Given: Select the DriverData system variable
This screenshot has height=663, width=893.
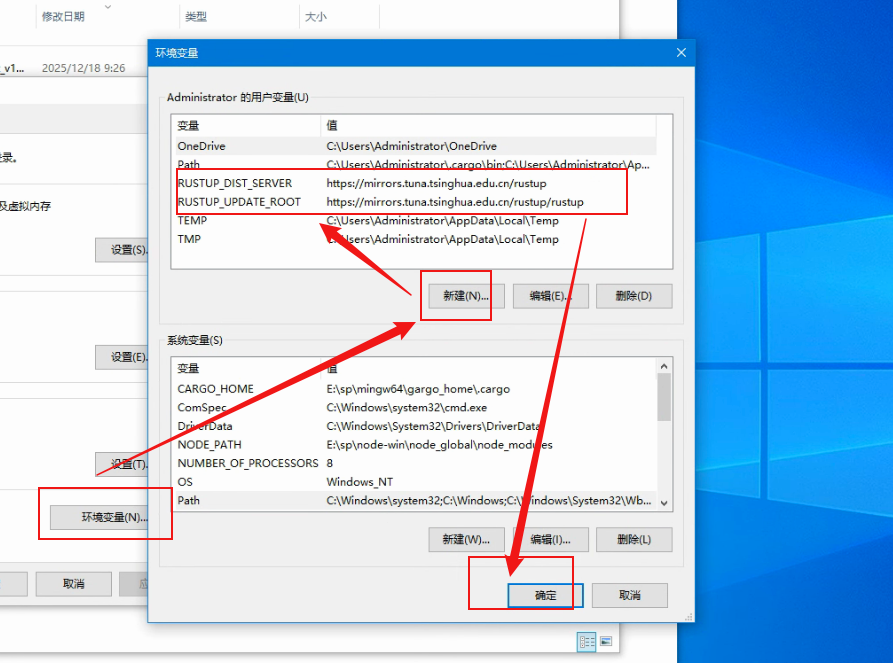Looking at the screenshot, I should tap(414, 426).
